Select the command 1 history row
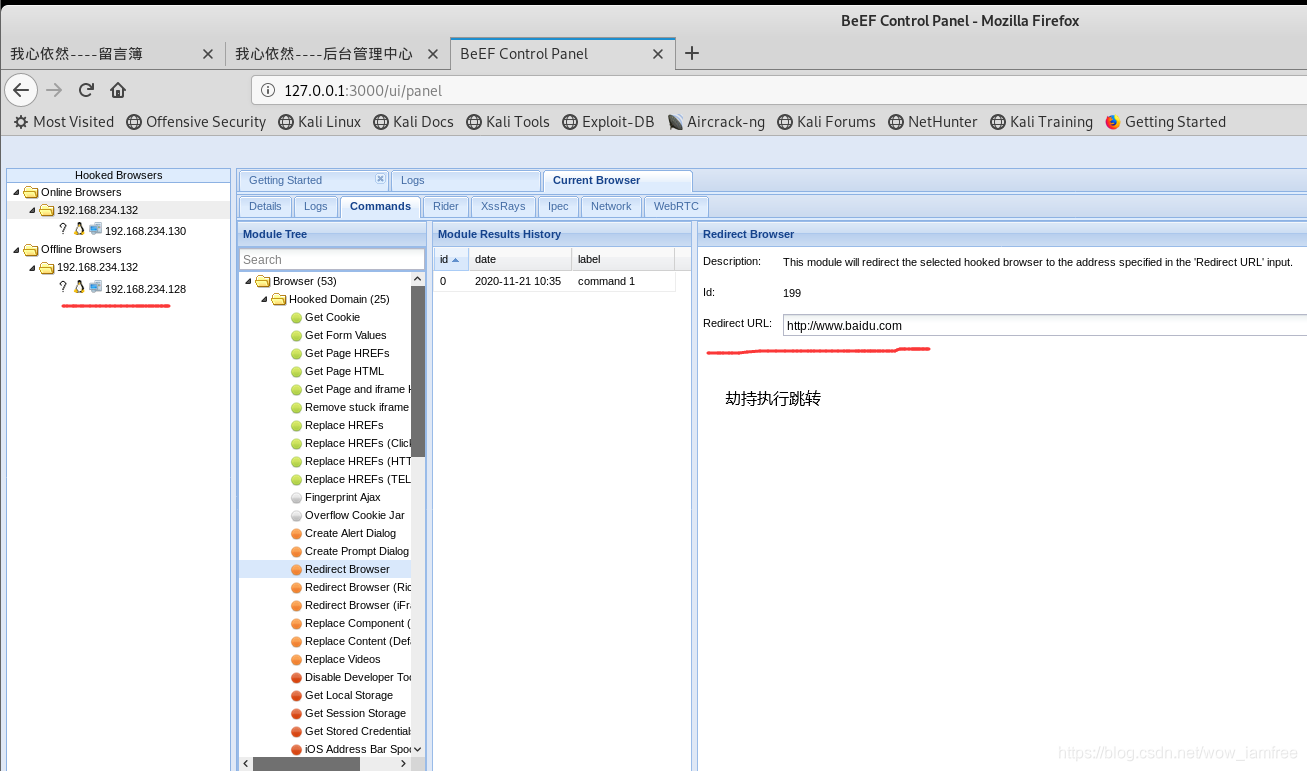The width and height of the screenshot is (1307, 771). [x=555, y=281]
